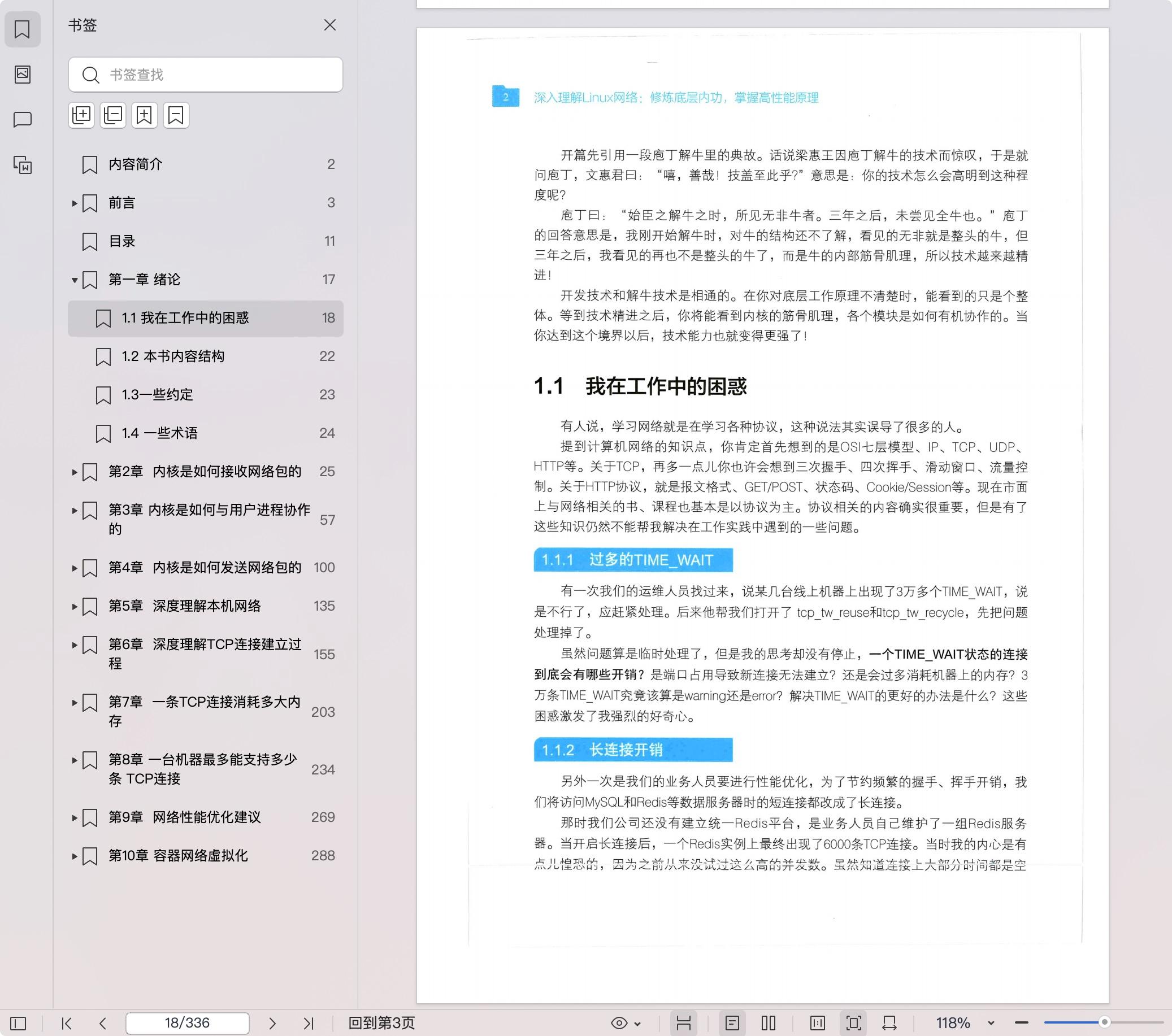Toggle fit width view icon
The width and height of the screenshot is (1172, 1036).
pyautogui.click(x=889, y=1023)
